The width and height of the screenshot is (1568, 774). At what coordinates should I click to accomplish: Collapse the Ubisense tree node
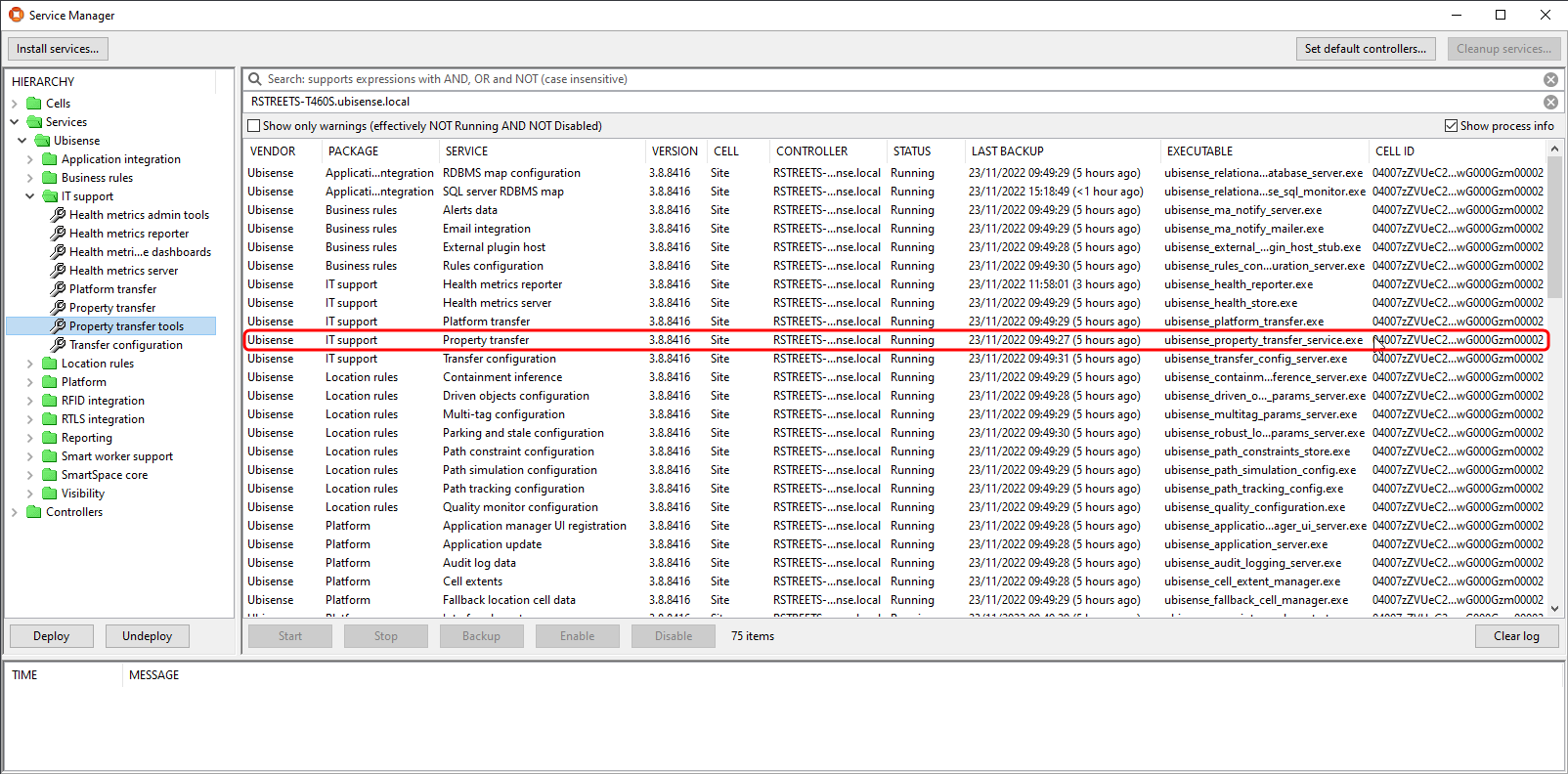[22, 141]
